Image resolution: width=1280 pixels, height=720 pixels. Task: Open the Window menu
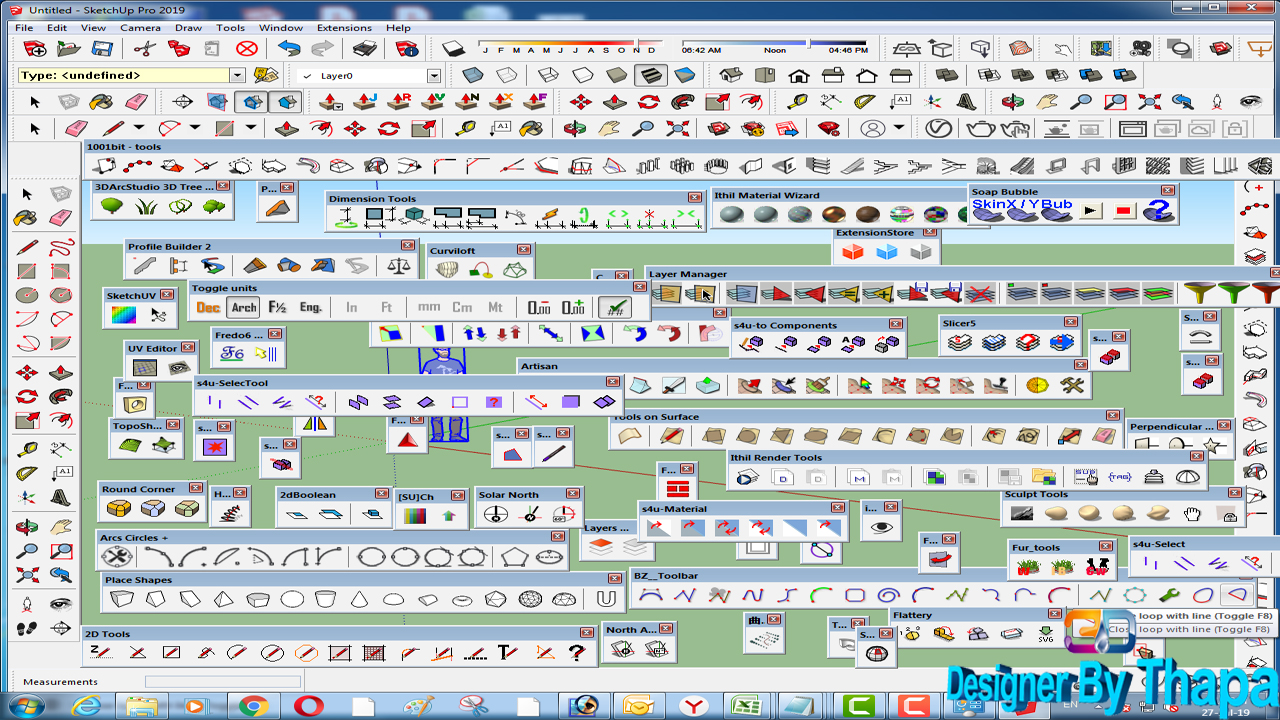(281, 28)
